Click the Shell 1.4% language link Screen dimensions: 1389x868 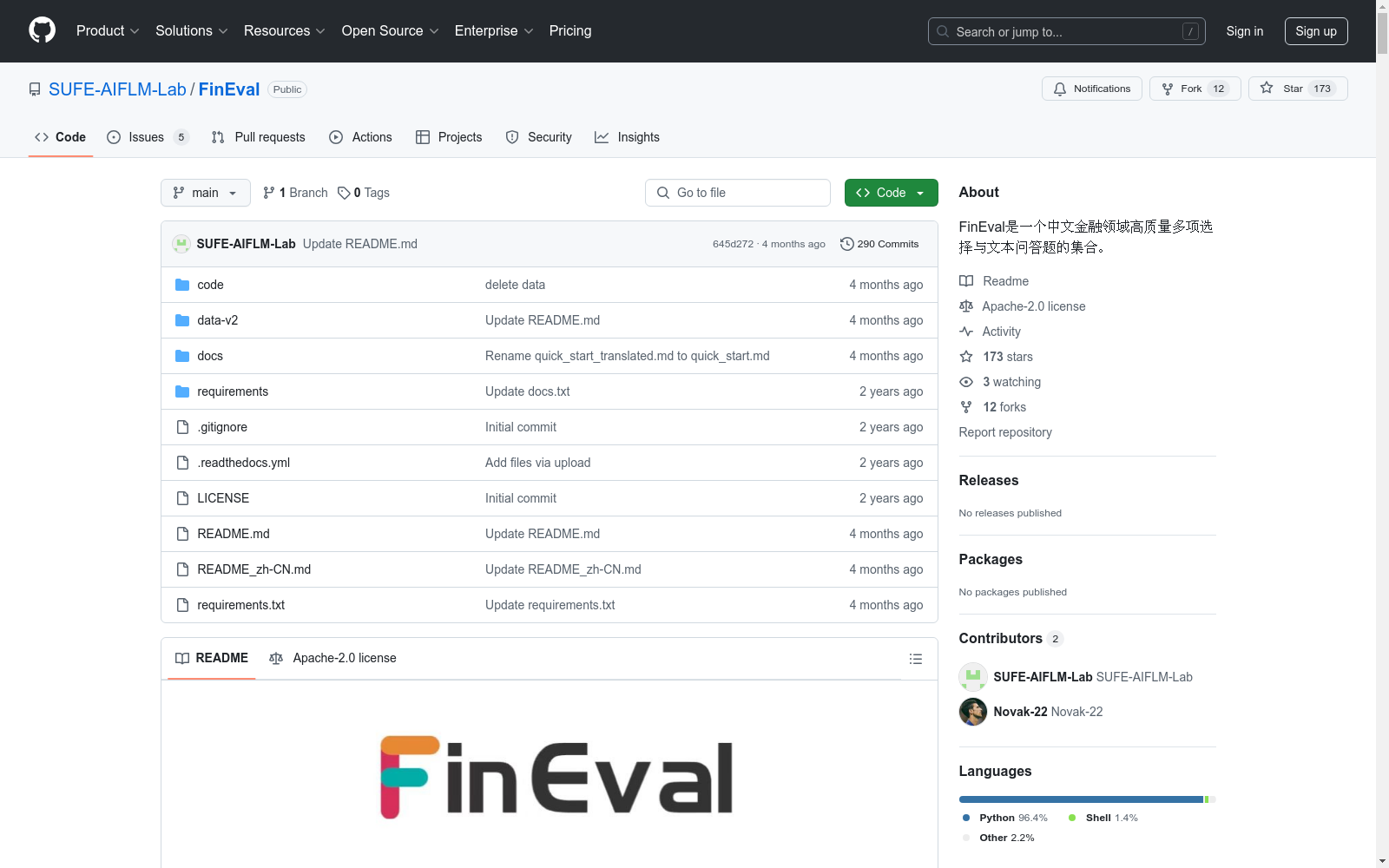(x=1103, y=818)
